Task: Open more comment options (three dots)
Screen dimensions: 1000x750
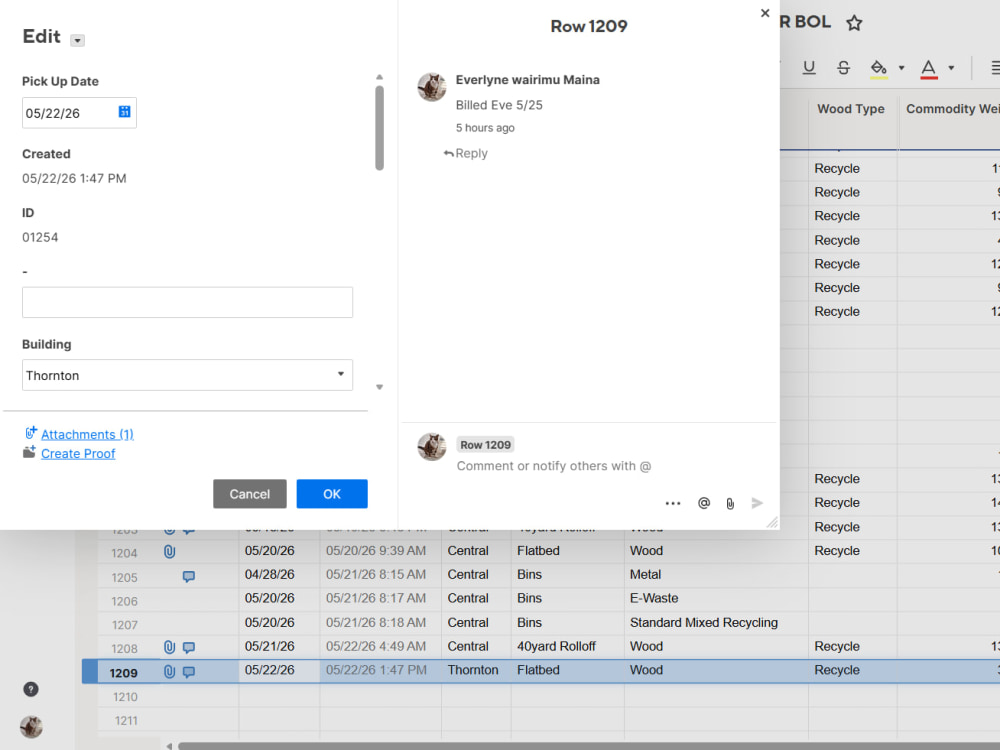Action: point(673,503)
